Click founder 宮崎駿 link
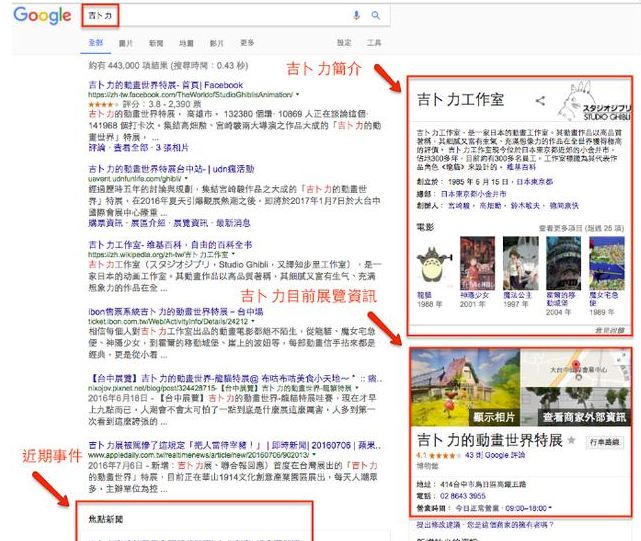 [459, 205]
